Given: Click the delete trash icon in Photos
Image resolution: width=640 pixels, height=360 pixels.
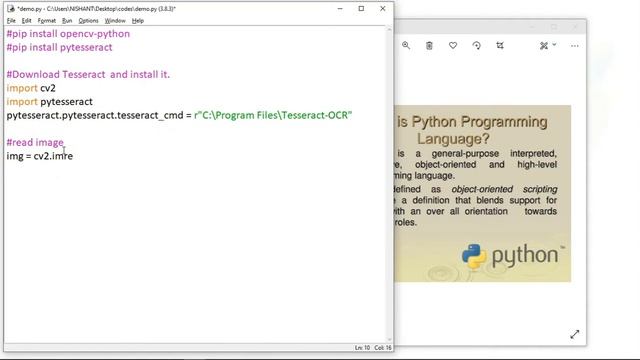Looking at the screenshot, I should pos(429,45).
